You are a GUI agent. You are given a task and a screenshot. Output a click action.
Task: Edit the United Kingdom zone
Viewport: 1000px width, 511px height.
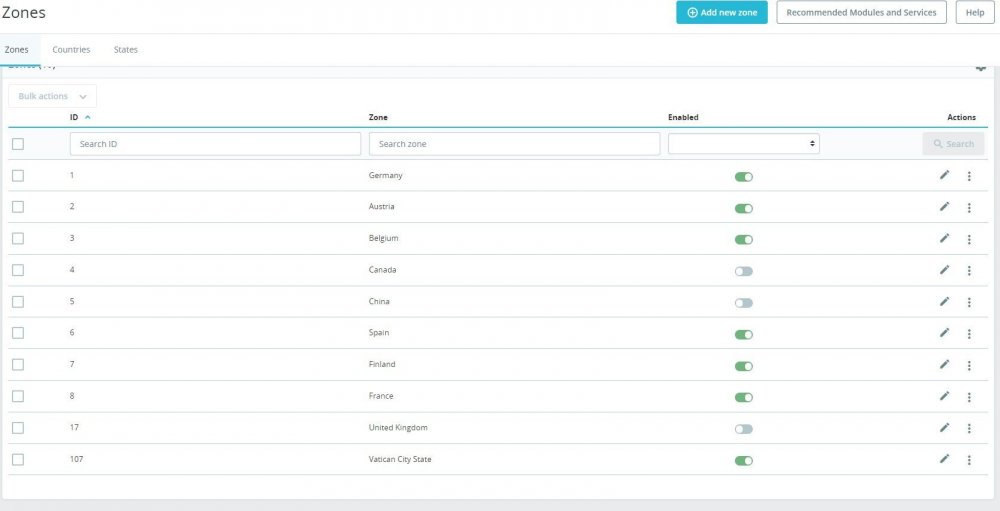pos(944,427)
